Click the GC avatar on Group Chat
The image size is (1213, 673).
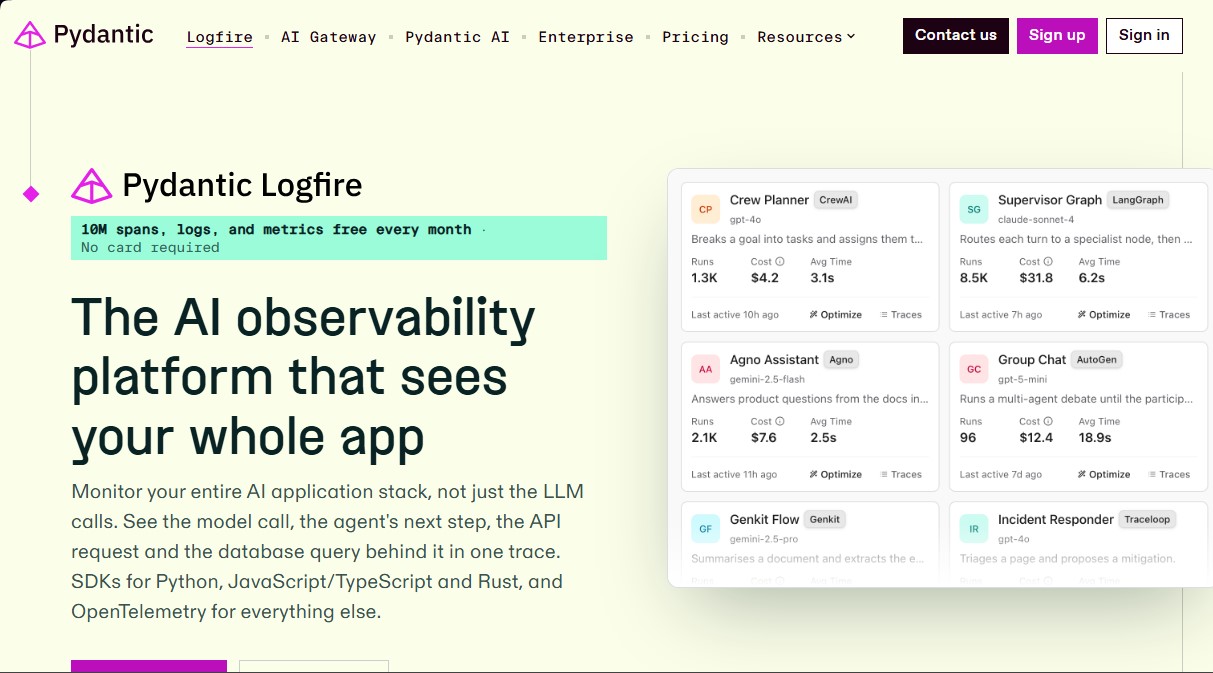974,369
